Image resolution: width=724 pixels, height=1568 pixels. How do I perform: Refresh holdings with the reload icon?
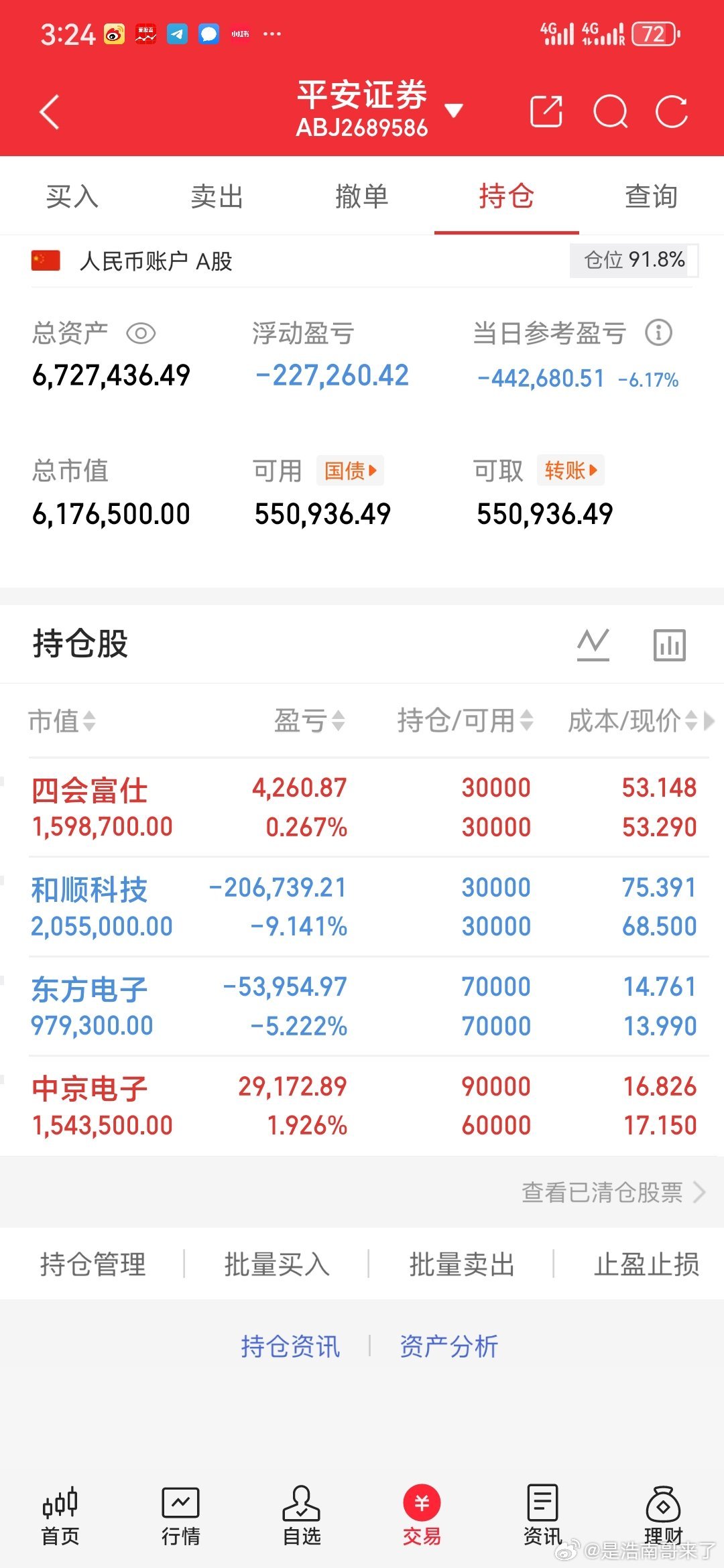point(672,111)
